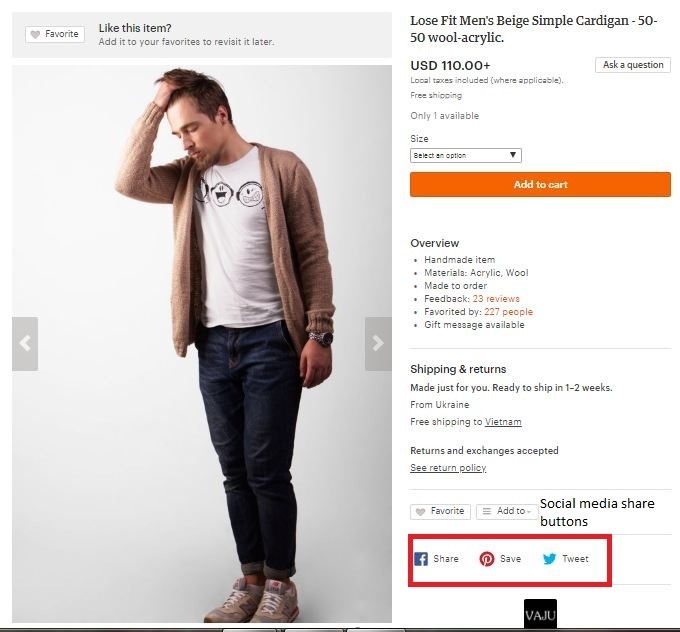Open the Size select dropdown
The width and height of the screenshot is (680, 632).
(x=466, y=155)
